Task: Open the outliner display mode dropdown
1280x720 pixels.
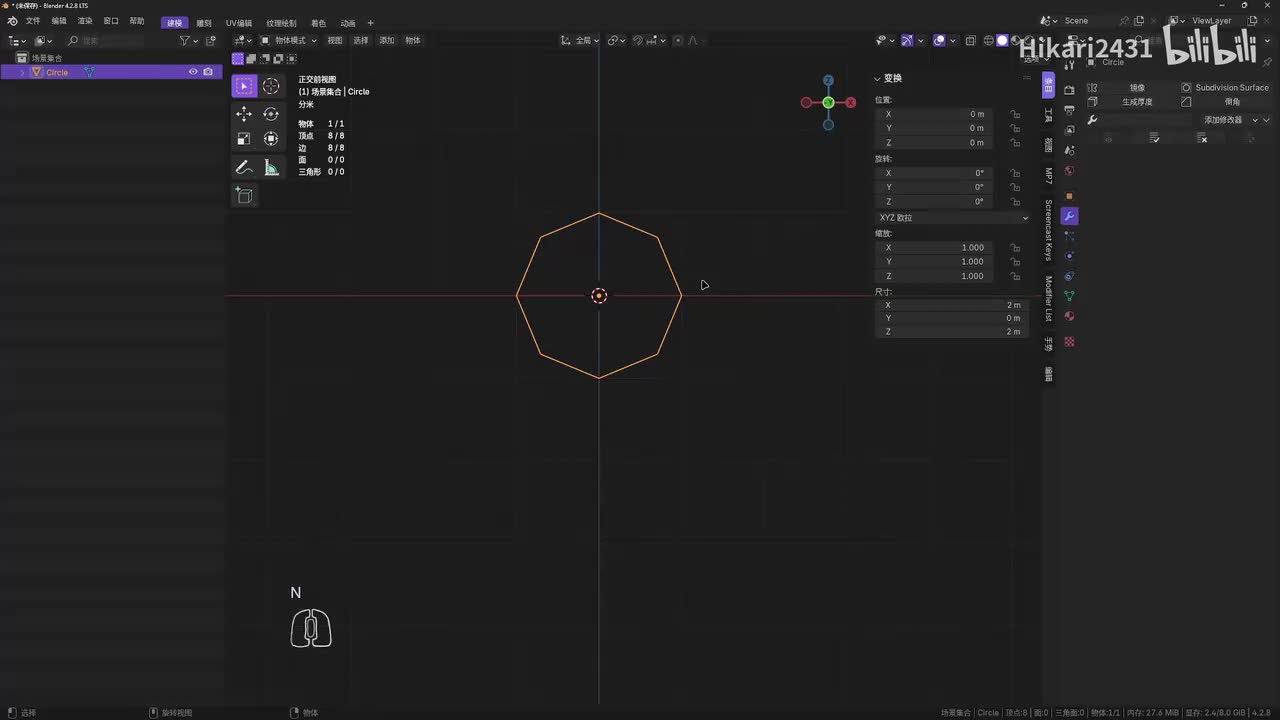Action: pos(17,41)
